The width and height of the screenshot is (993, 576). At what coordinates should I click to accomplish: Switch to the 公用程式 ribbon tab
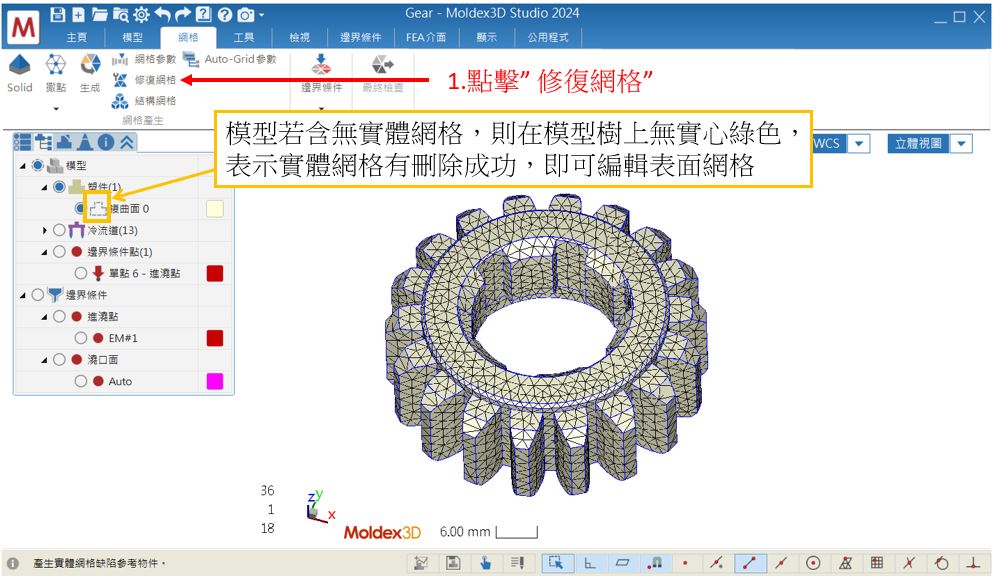coord(548,37)
